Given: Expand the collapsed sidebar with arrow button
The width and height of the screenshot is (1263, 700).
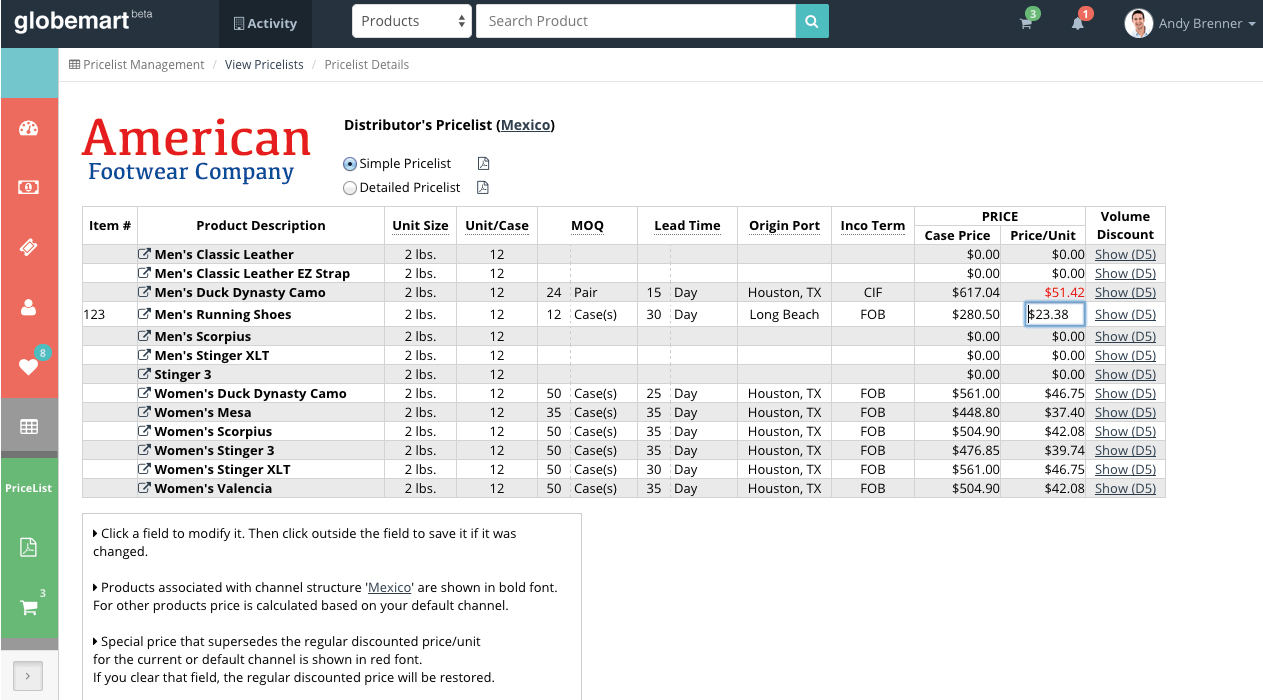Looking at the screenshot, I should [x=27, y=677].
